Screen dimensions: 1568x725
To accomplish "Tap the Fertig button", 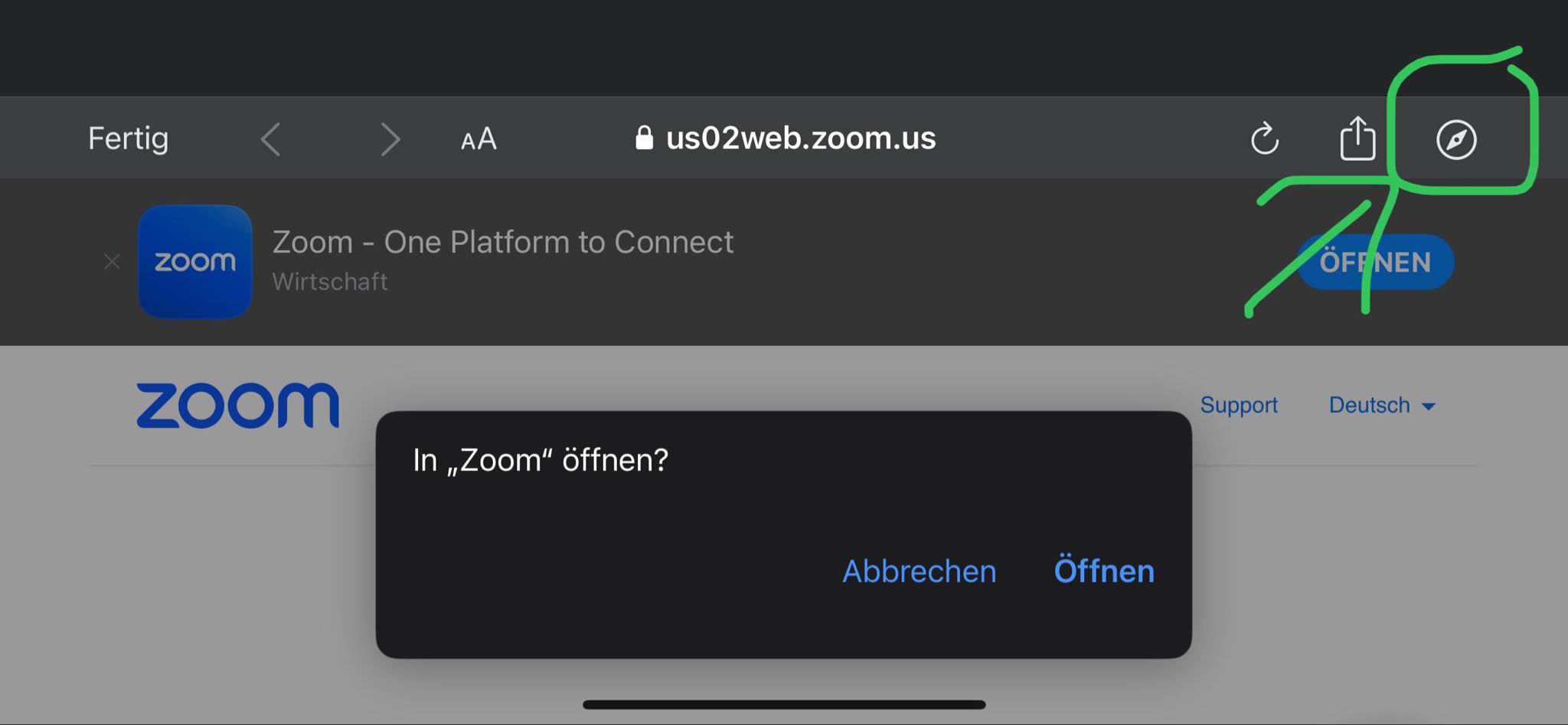I will pyautogui.click(x=128, y=139).
